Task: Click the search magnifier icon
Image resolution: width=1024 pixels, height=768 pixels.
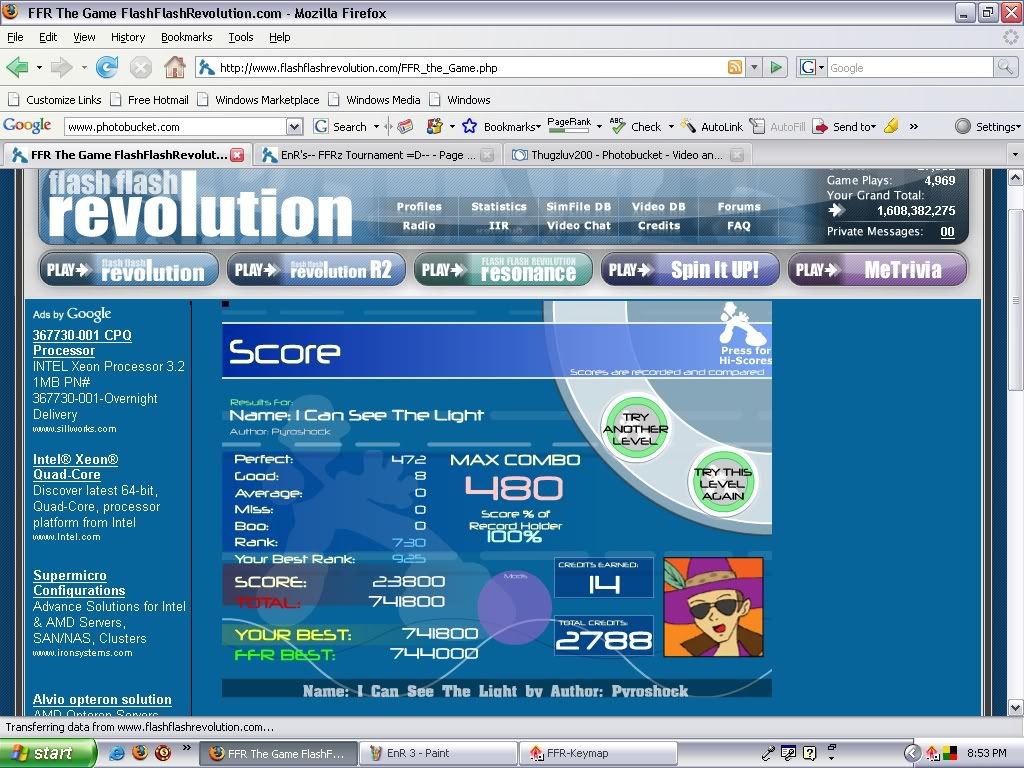Action: pyautogui.click(x=1005, y=68)
